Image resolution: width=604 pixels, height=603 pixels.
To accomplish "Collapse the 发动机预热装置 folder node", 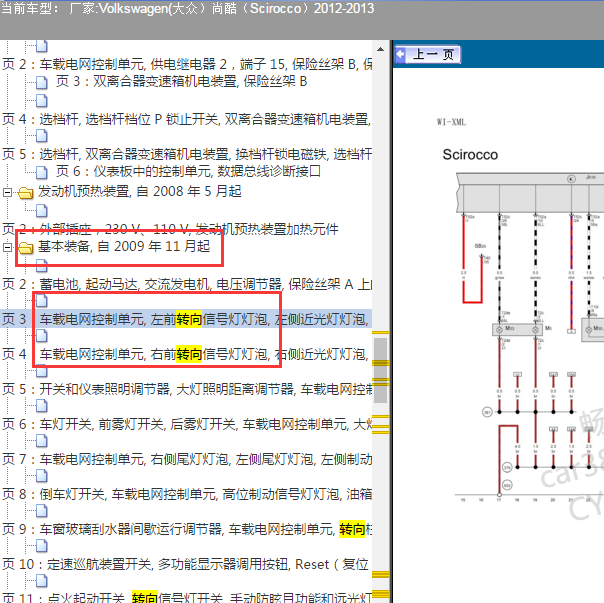I will 7,192.
